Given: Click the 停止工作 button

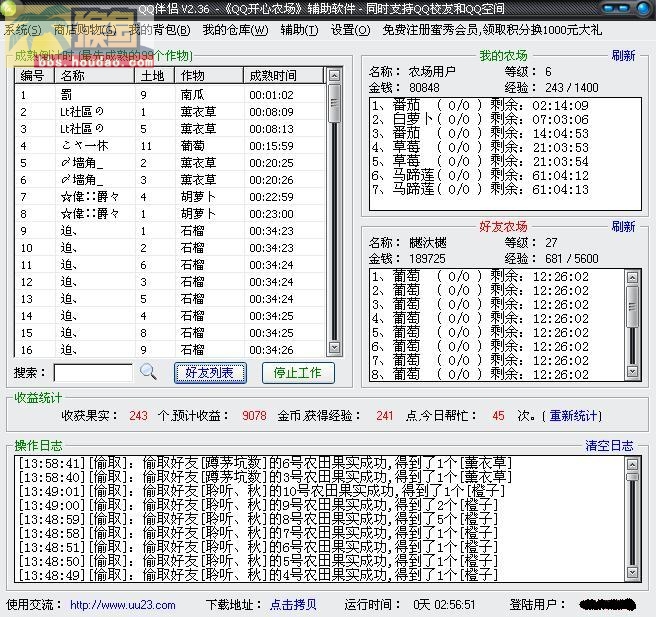Looking at the screenshot, I should tap(298, 373).
